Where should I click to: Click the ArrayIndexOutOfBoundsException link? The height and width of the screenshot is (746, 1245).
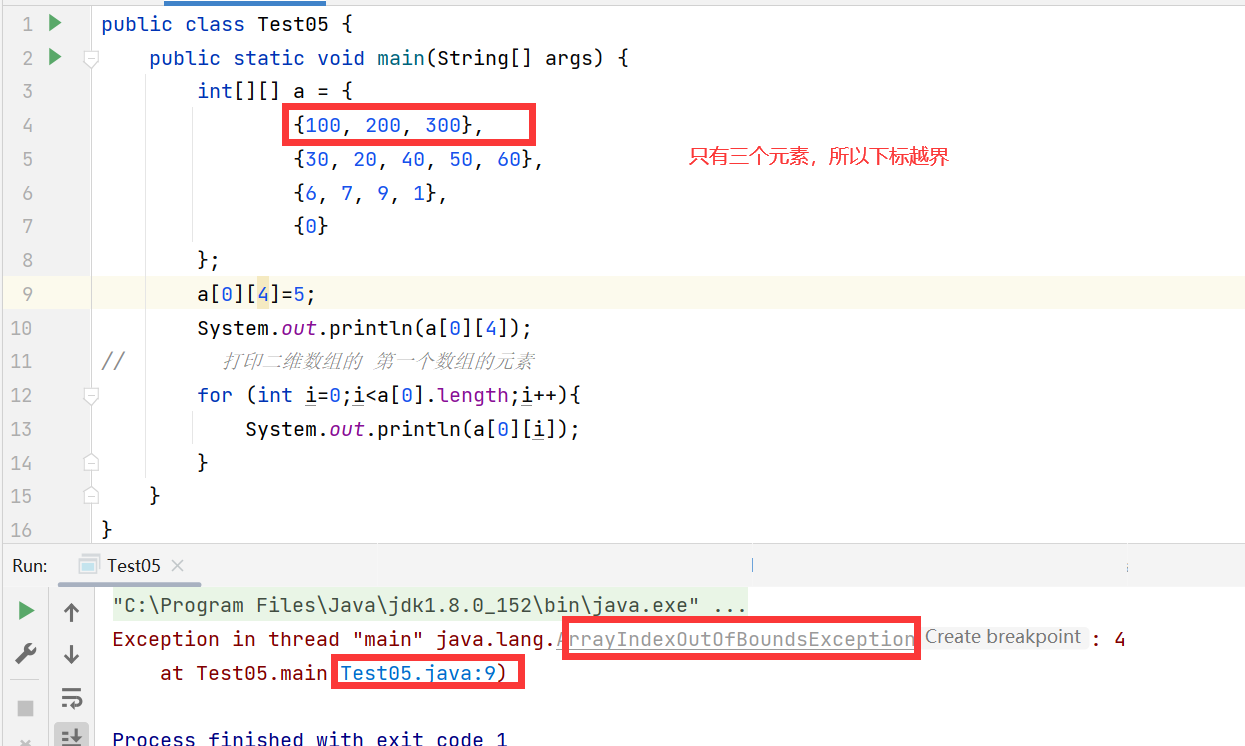736,639
